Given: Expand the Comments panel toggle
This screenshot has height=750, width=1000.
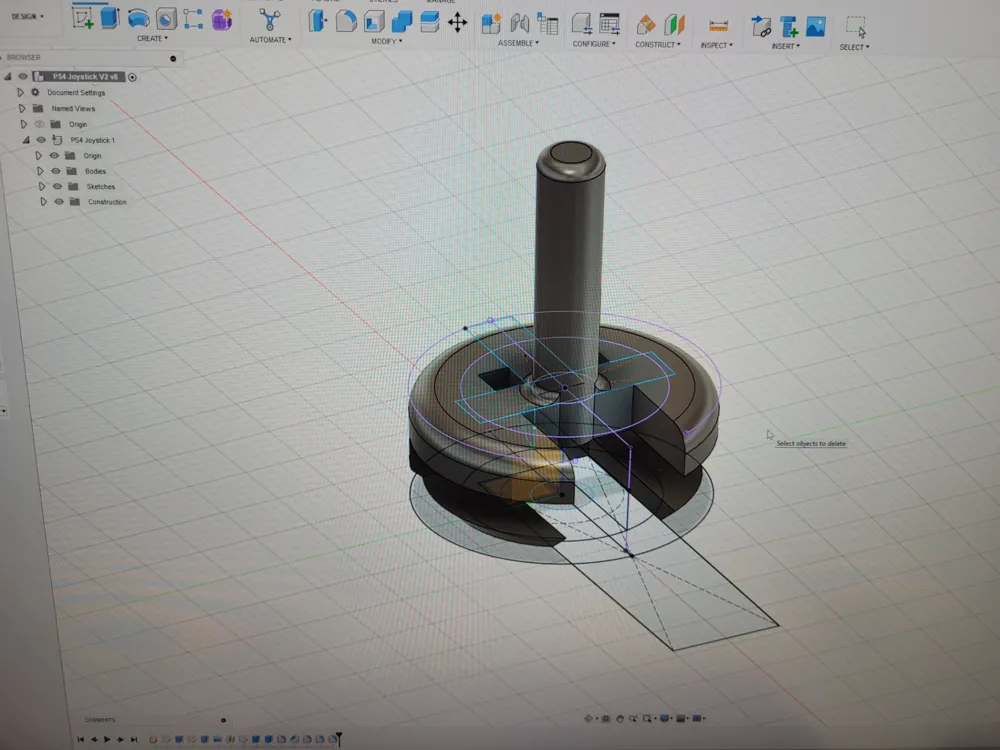Looking at the screenshot, I should click(223, 720).
